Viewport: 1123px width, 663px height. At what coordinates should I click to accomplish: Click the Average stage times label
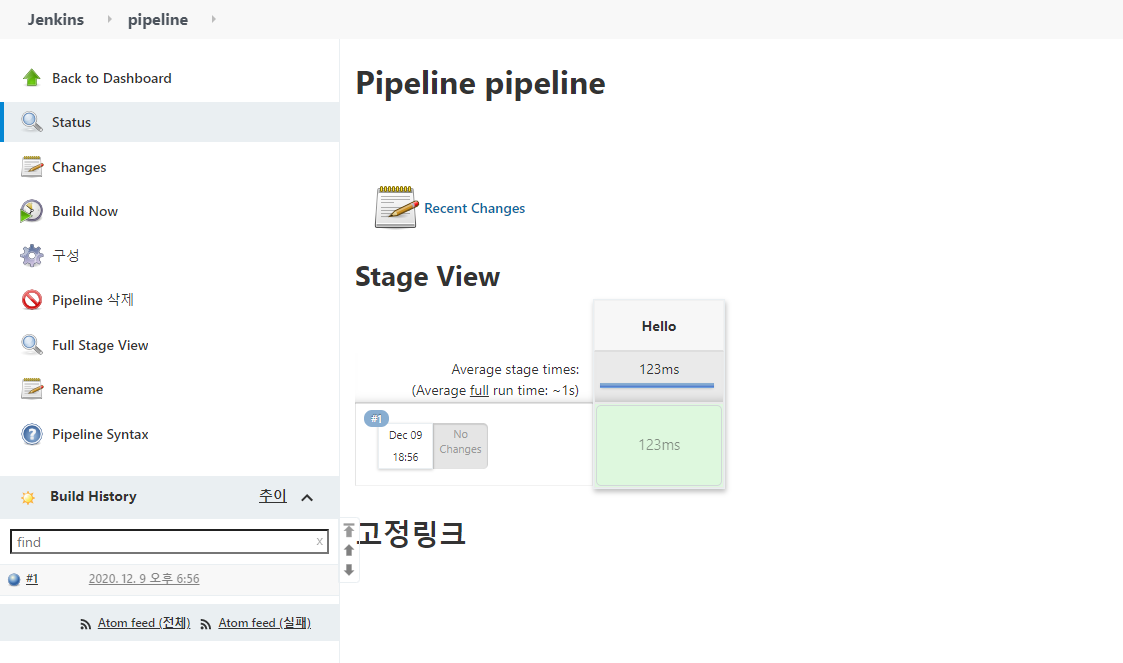tap(515, 369)
